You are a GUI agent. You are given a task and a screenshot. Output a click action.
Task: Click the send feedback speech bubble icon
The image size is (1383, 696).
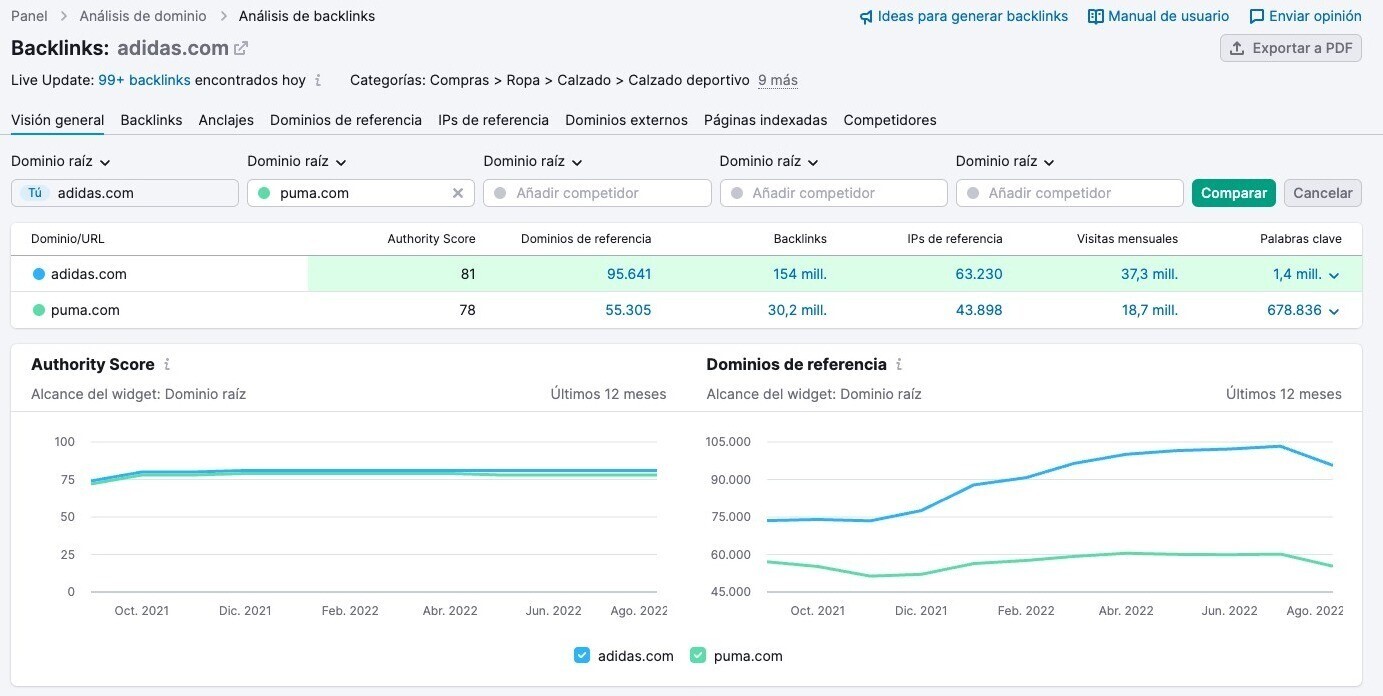point(1257,17)
